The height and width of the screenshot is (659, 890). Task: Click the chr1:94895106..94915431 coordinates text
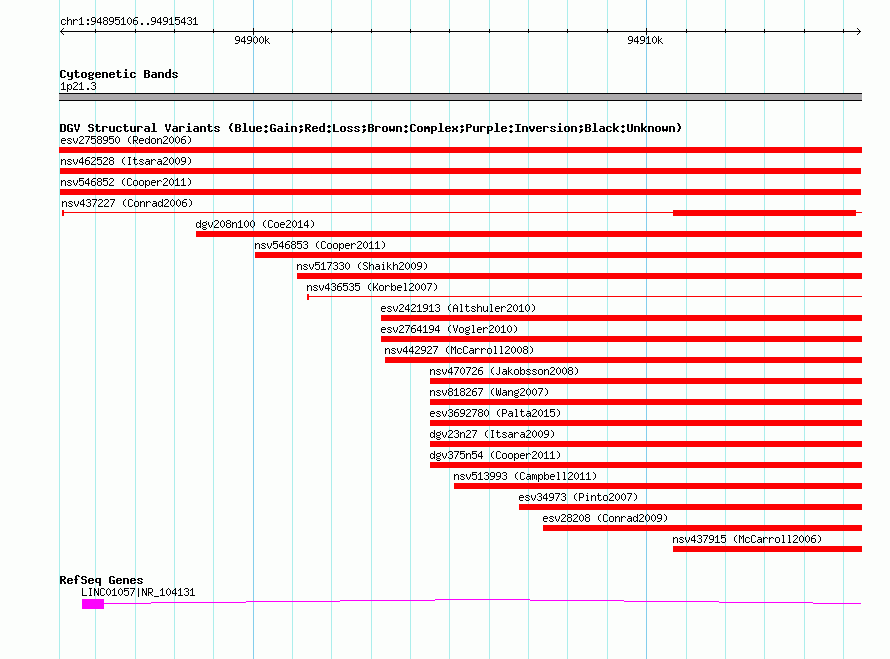(129, 21)
